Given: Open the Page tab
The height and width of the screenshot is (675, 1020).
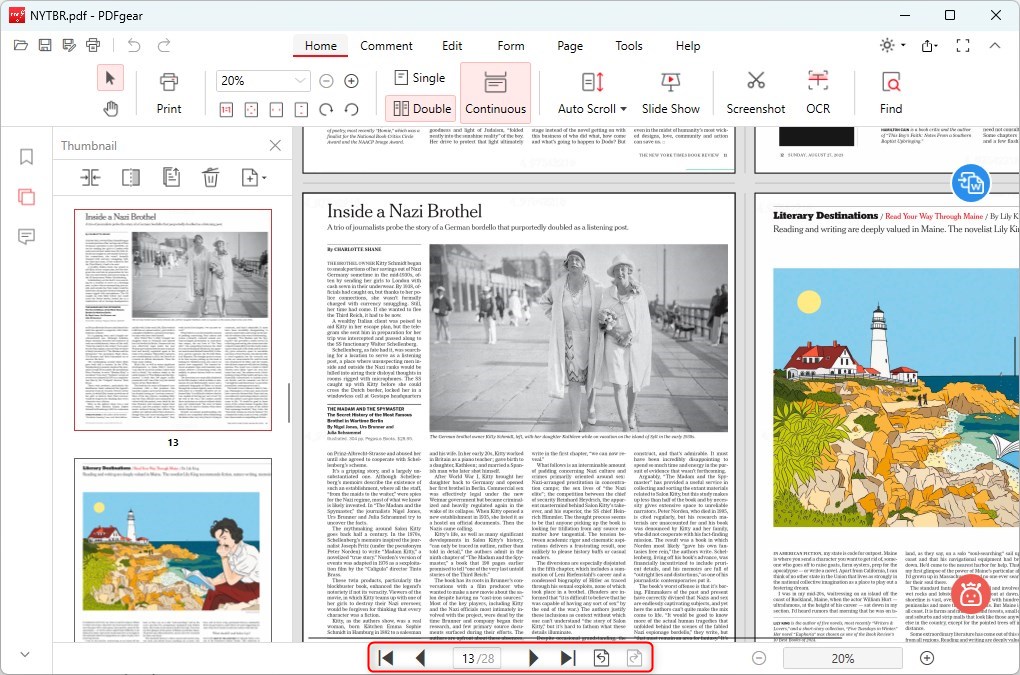Looking at the screenshot, I should pos(570,46).
